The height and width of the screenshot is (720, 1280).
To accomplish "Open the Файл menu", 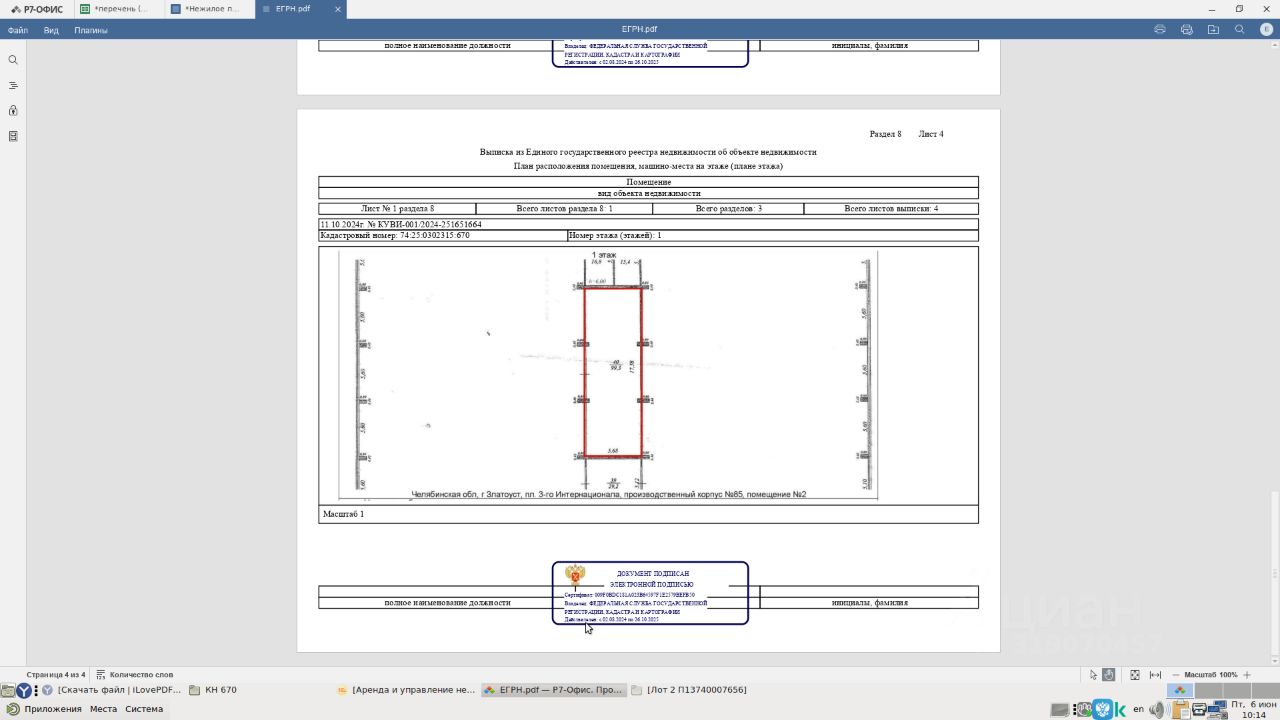I will pos(18,30).
